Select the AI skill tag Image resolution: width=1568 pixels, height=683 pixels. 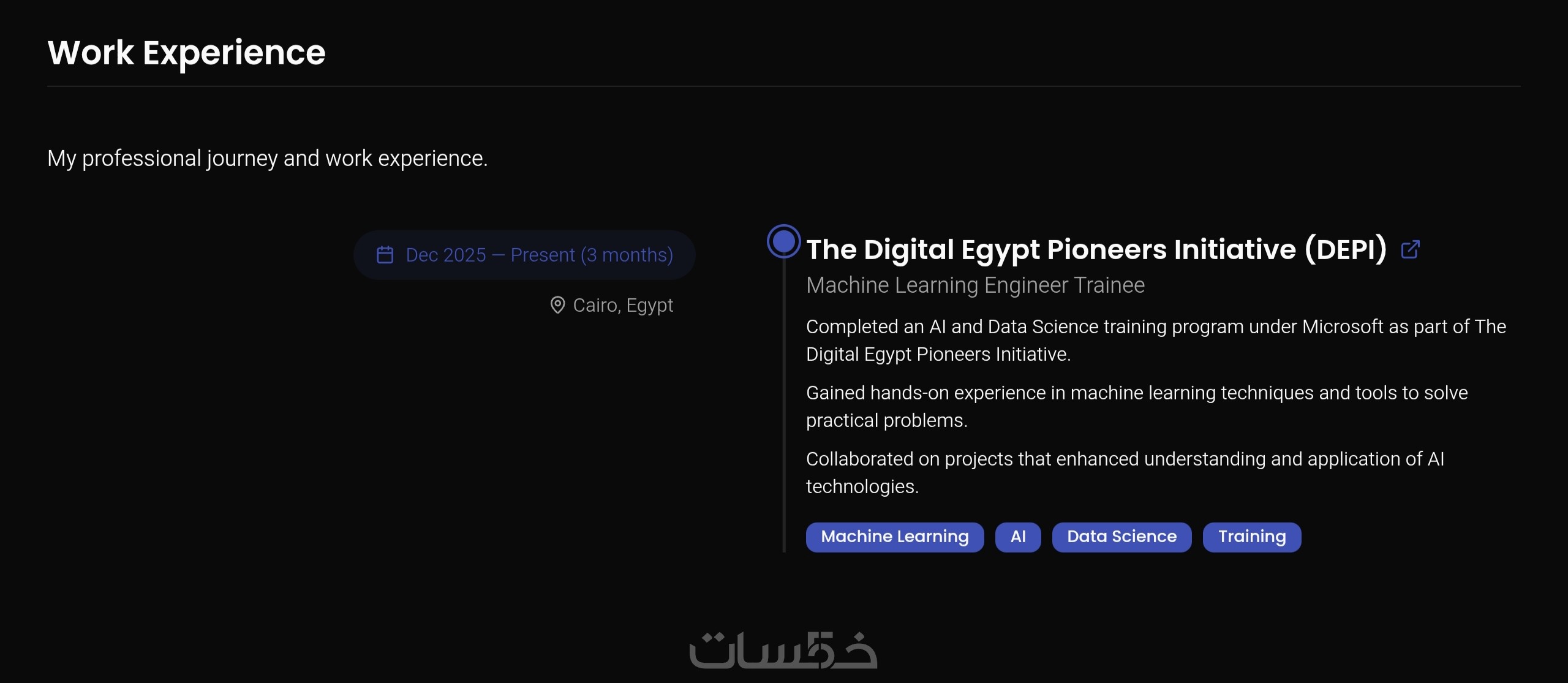[x=1017, y=537]
